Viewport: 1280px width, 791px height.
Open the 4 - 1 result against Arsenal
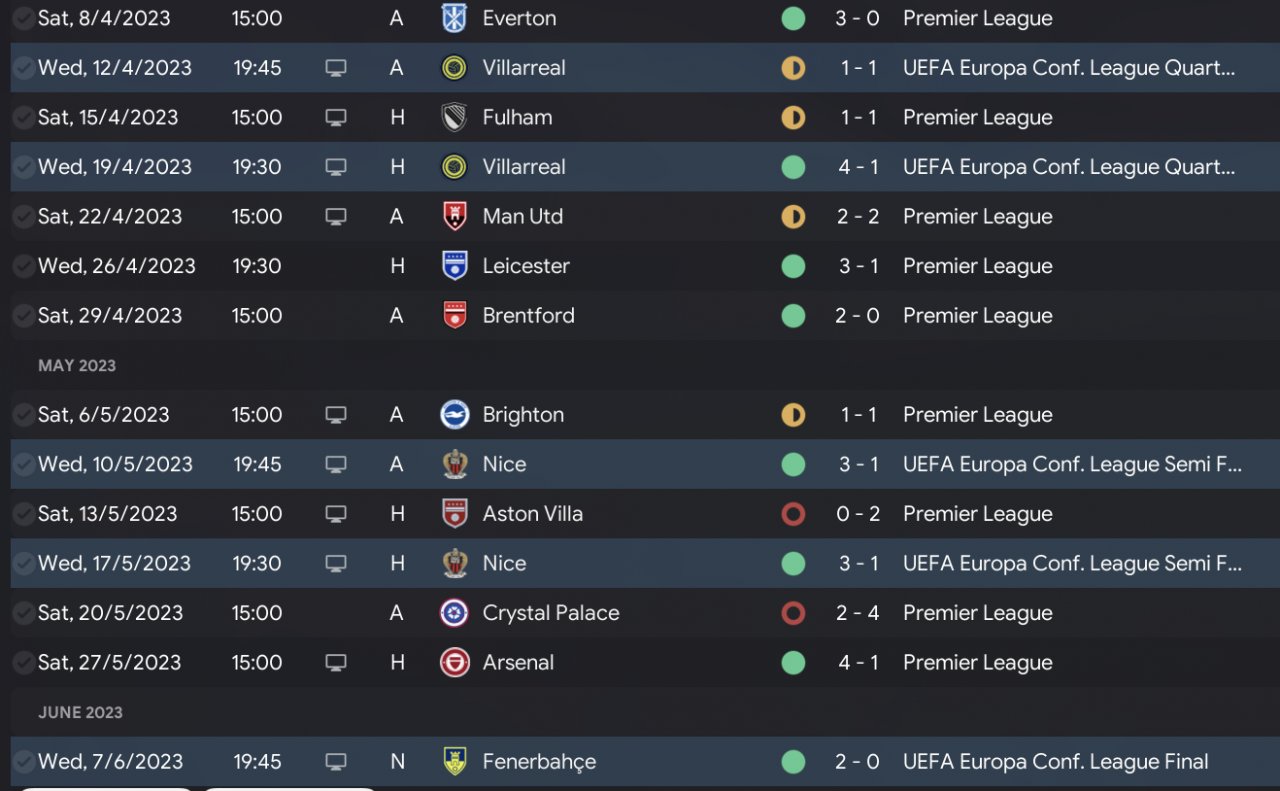pos(858,662)
